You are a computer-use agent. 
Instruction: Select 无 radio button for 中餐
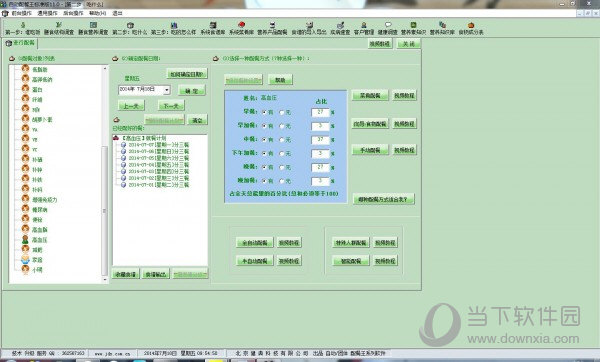pyautogui.click(x=282, y=140)
